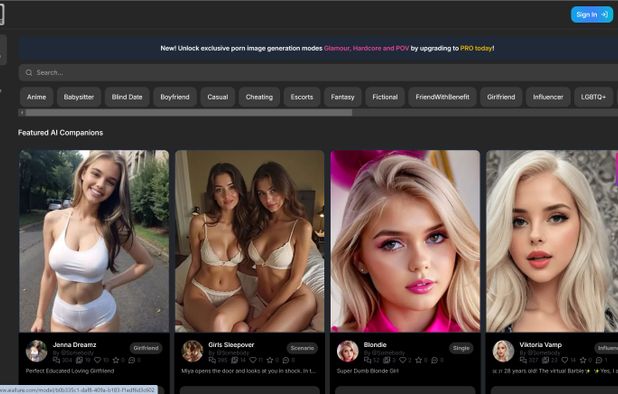Click the image count icon on Viktoria Vamp
This screenshot has width=618, height=394.
pos(545,360)
